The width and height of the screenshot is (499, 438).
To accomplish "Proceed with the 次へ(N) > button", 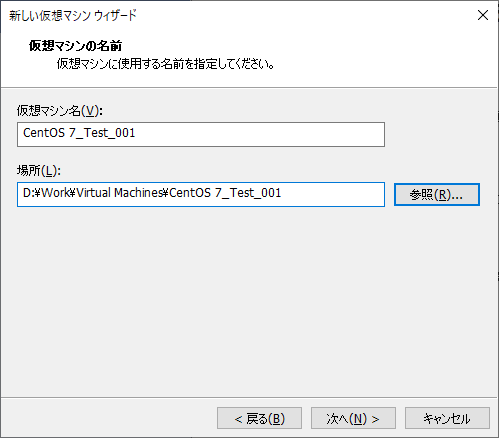I will (353, 418).
